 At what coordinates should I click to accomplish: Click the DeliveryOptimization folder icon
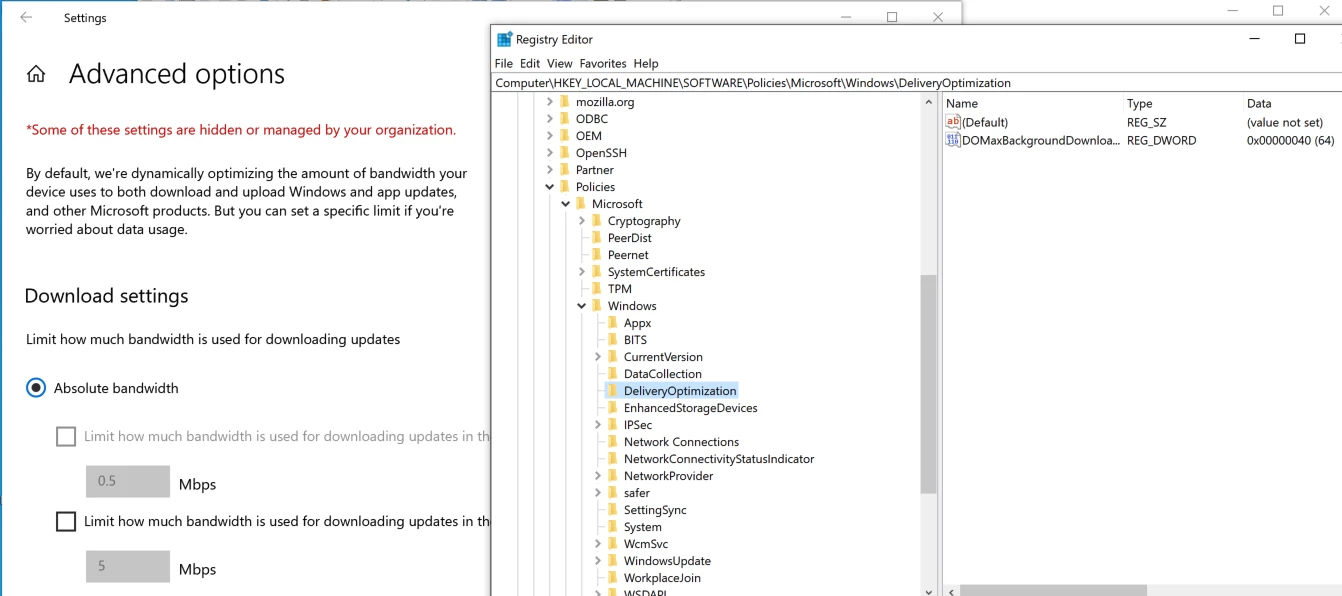[x=613, y=391]
